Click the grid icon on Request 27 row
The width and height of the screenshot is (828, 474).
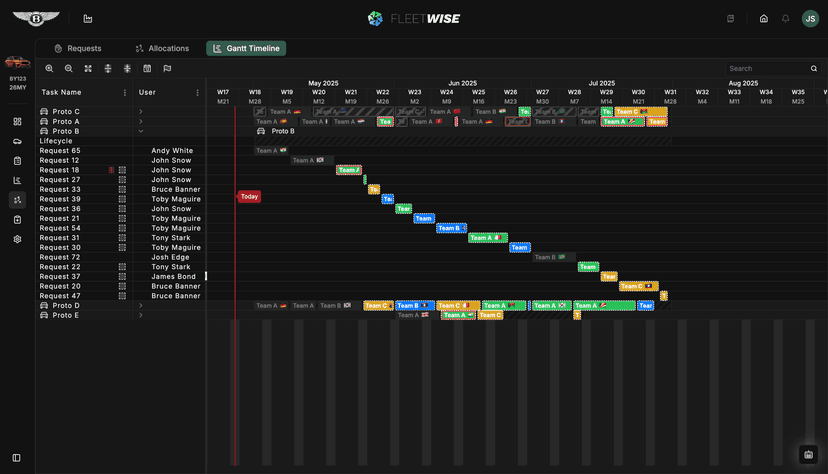[x=123, y=179]
